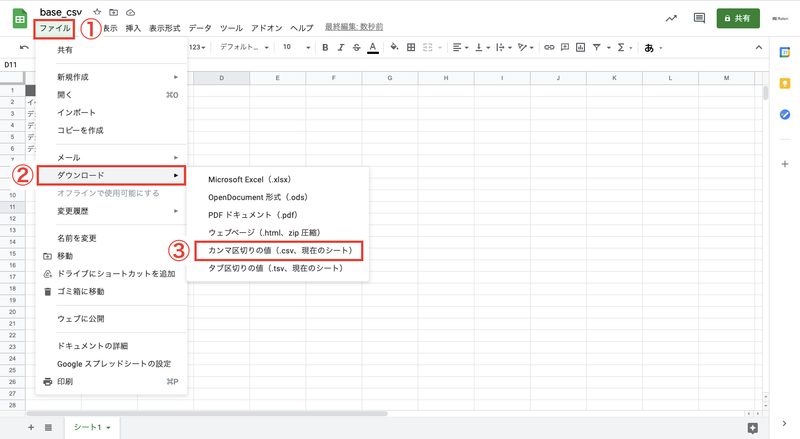800x439 pixels.
Task: Open the fill color paint bucket
Action: [x=394, y=47]
